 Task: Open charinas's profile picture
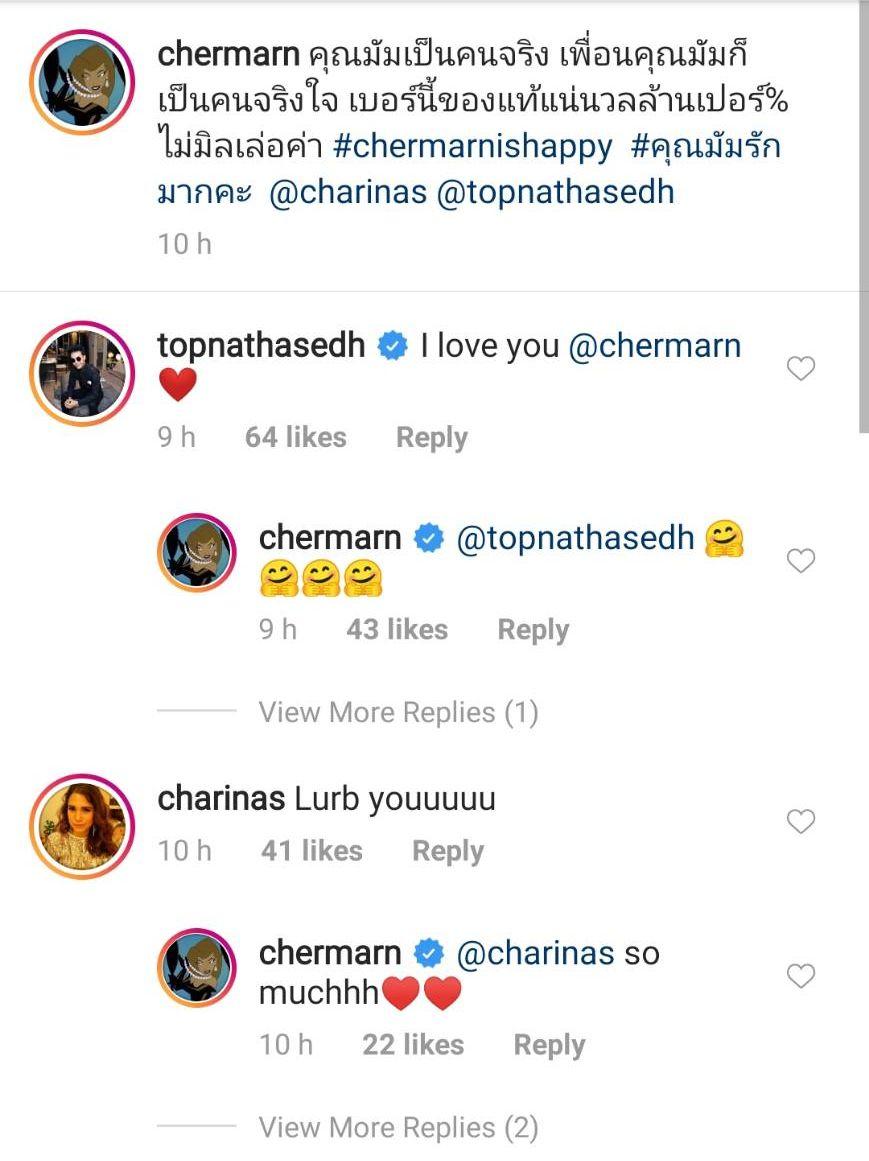tap(82, 824)
